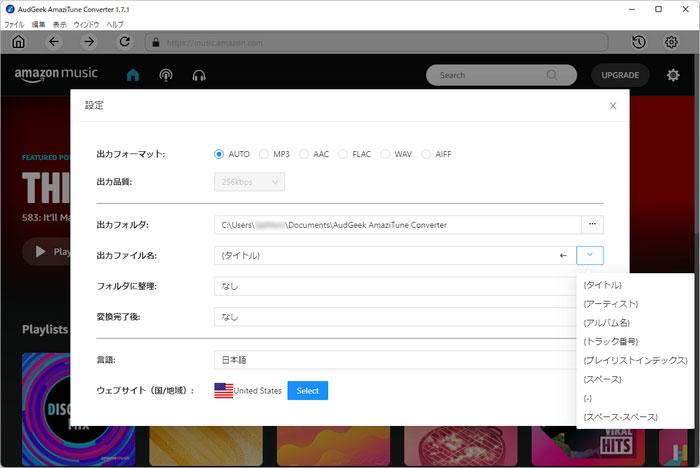This screenshot has height=468, width=700.
Task: Click the output folder path field
Action: tap(398, 225)
